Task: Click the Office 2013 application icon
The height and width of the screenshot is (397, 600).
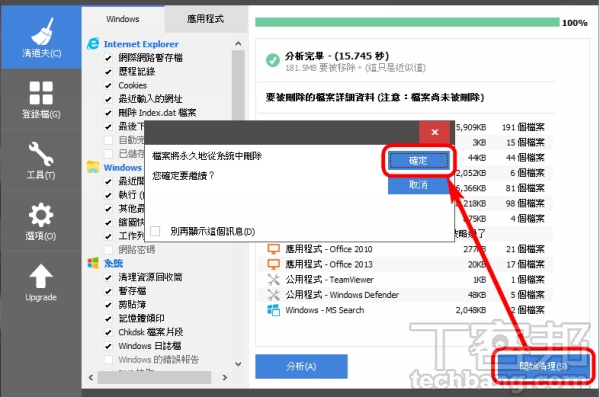Action: click(x=273, y=264)
